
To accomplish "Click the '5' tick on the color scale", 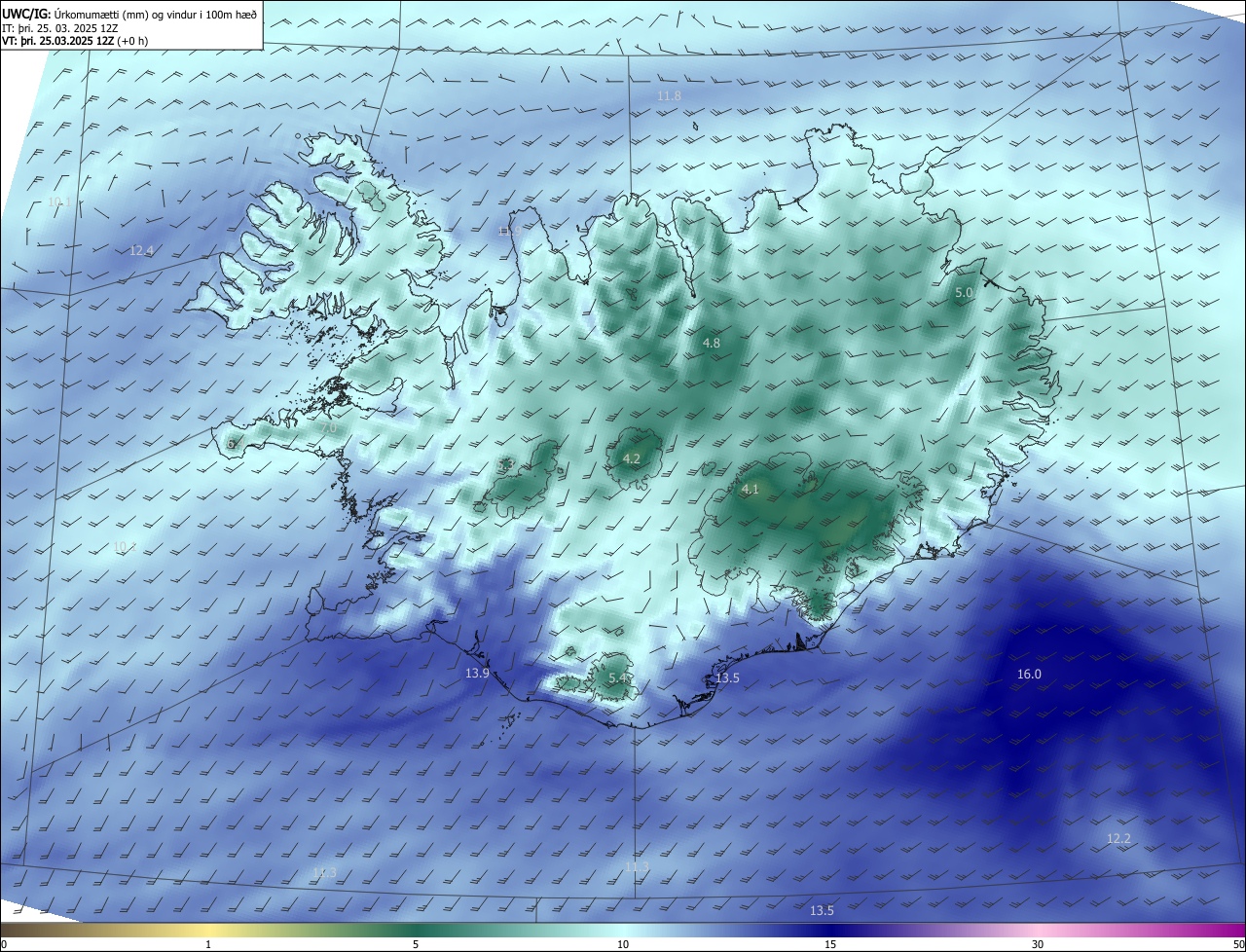I will (416, 944).
